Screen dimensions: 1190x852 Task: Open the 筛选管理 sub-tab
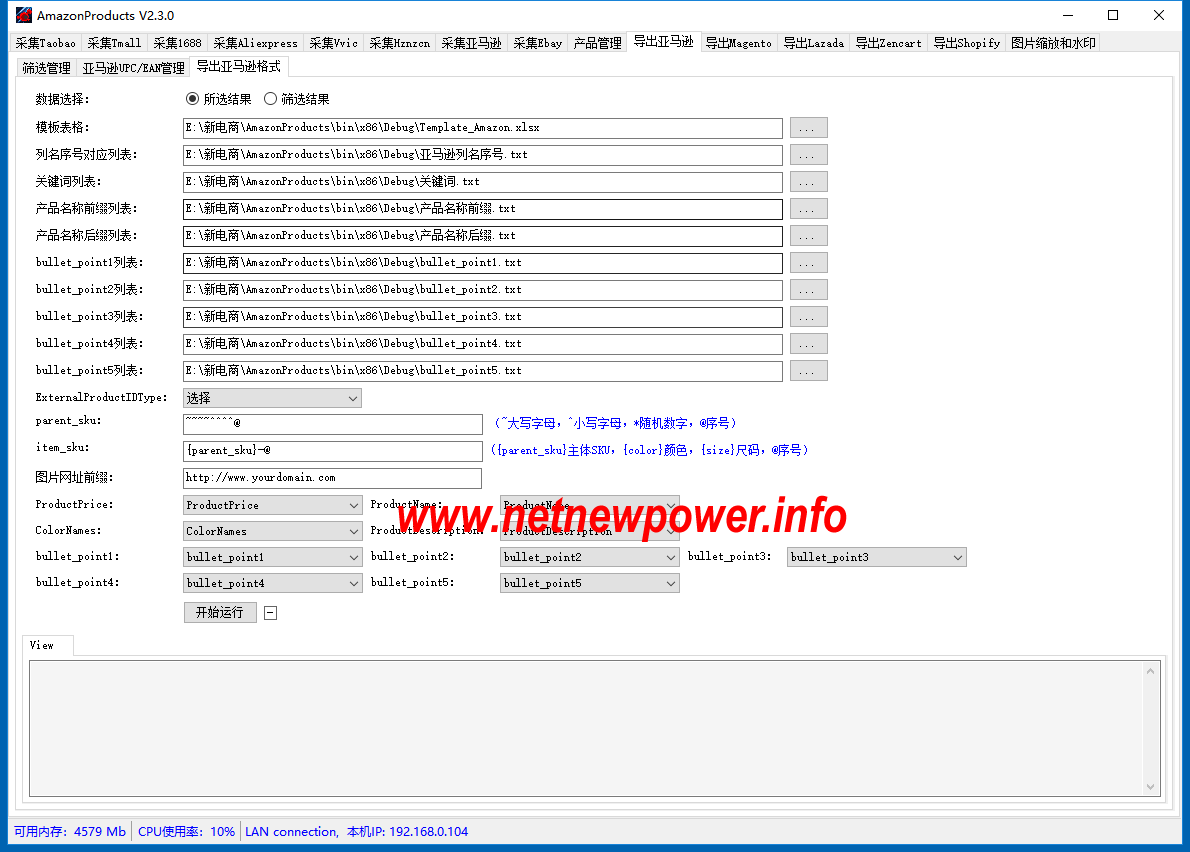point(46,68)
